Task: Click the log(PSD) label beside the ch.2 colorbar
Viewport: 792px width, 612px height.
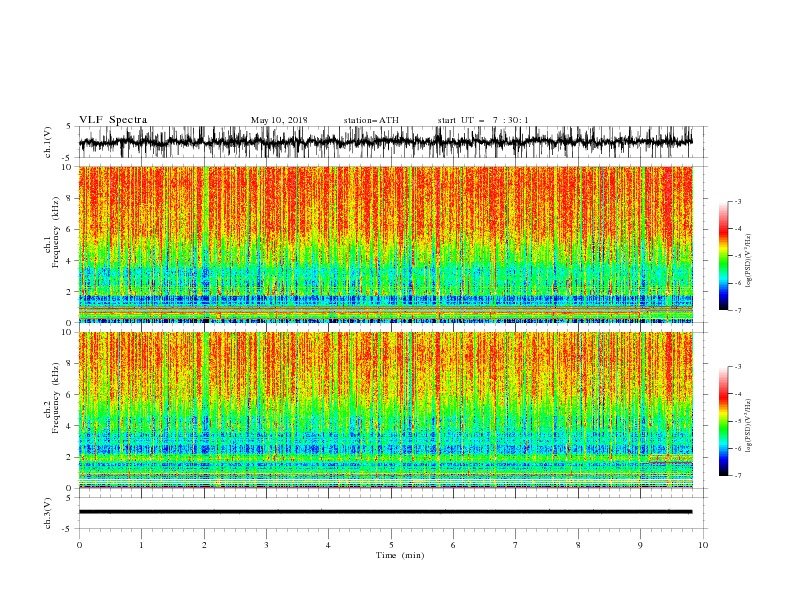Action: (749, 426)
